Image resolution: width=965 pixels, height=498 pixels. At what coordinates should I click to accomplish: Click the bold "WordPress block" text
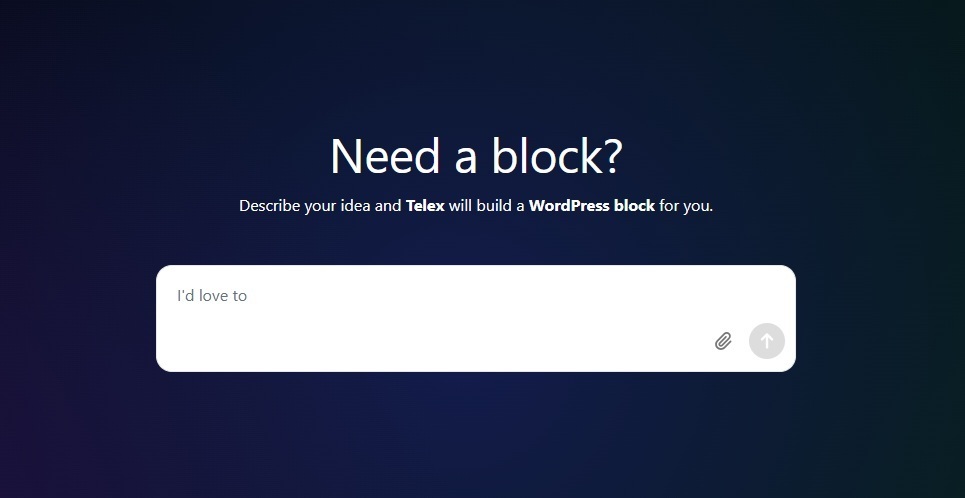coord(591,206)
